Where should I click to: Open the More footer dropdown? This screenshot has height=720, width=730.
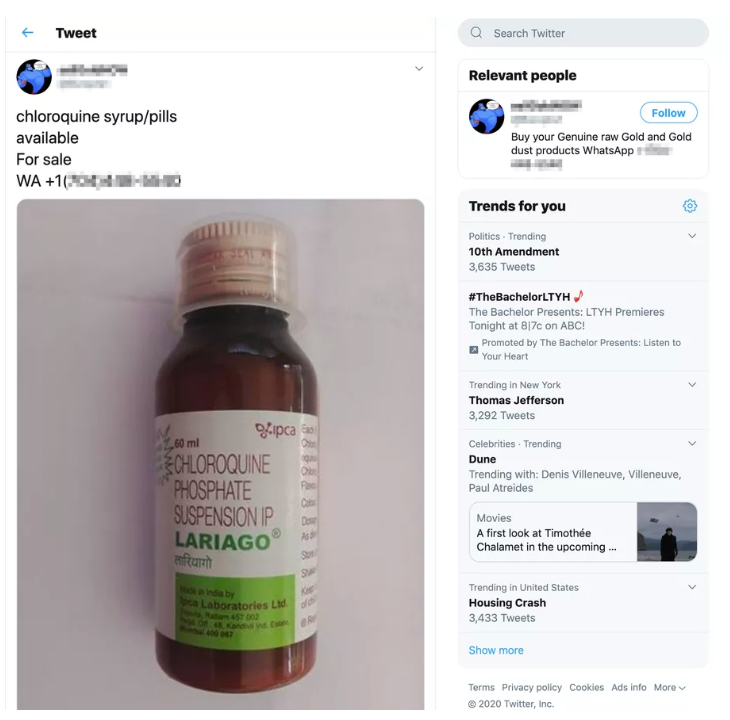coord(669,687)
